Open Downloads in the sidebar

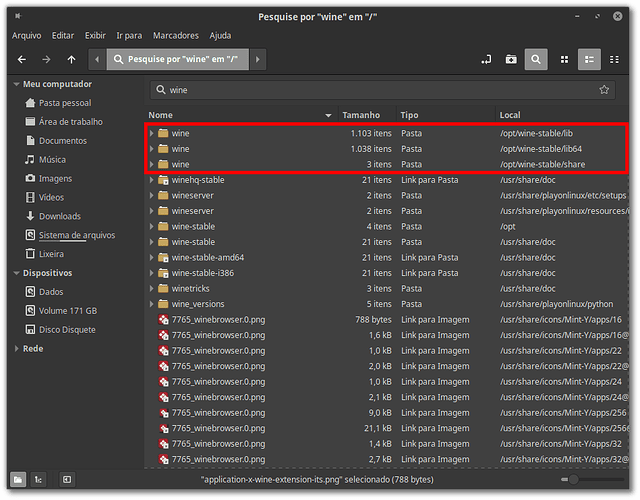pyautogui.click(x=60, y=216)
